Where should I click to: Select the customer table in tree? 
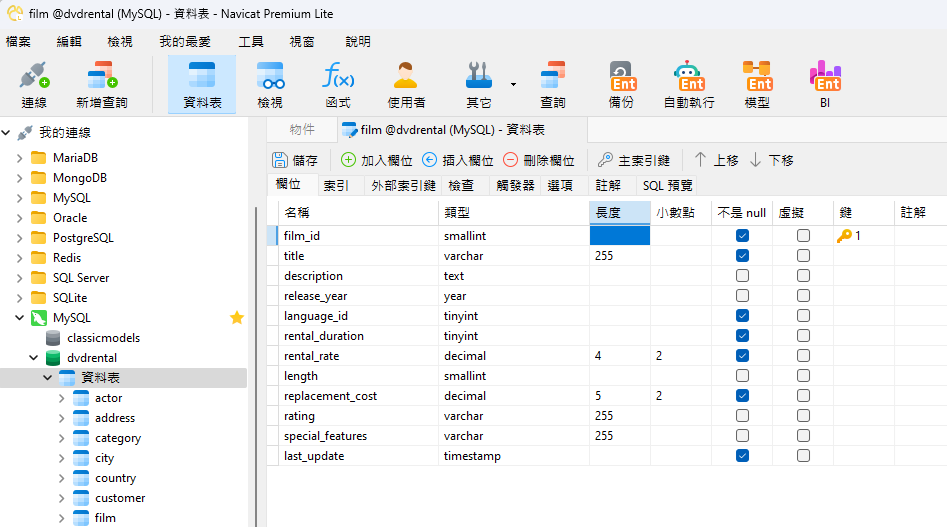click(119, 498)
